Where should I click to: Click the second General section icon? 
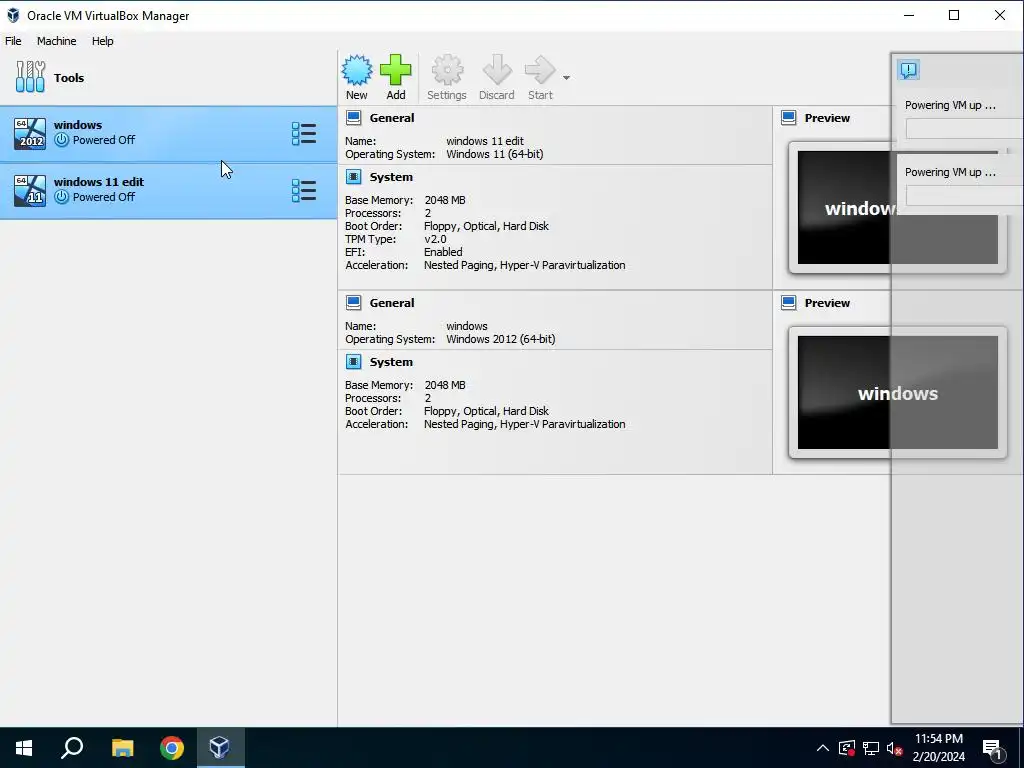(x=353, y=302)
